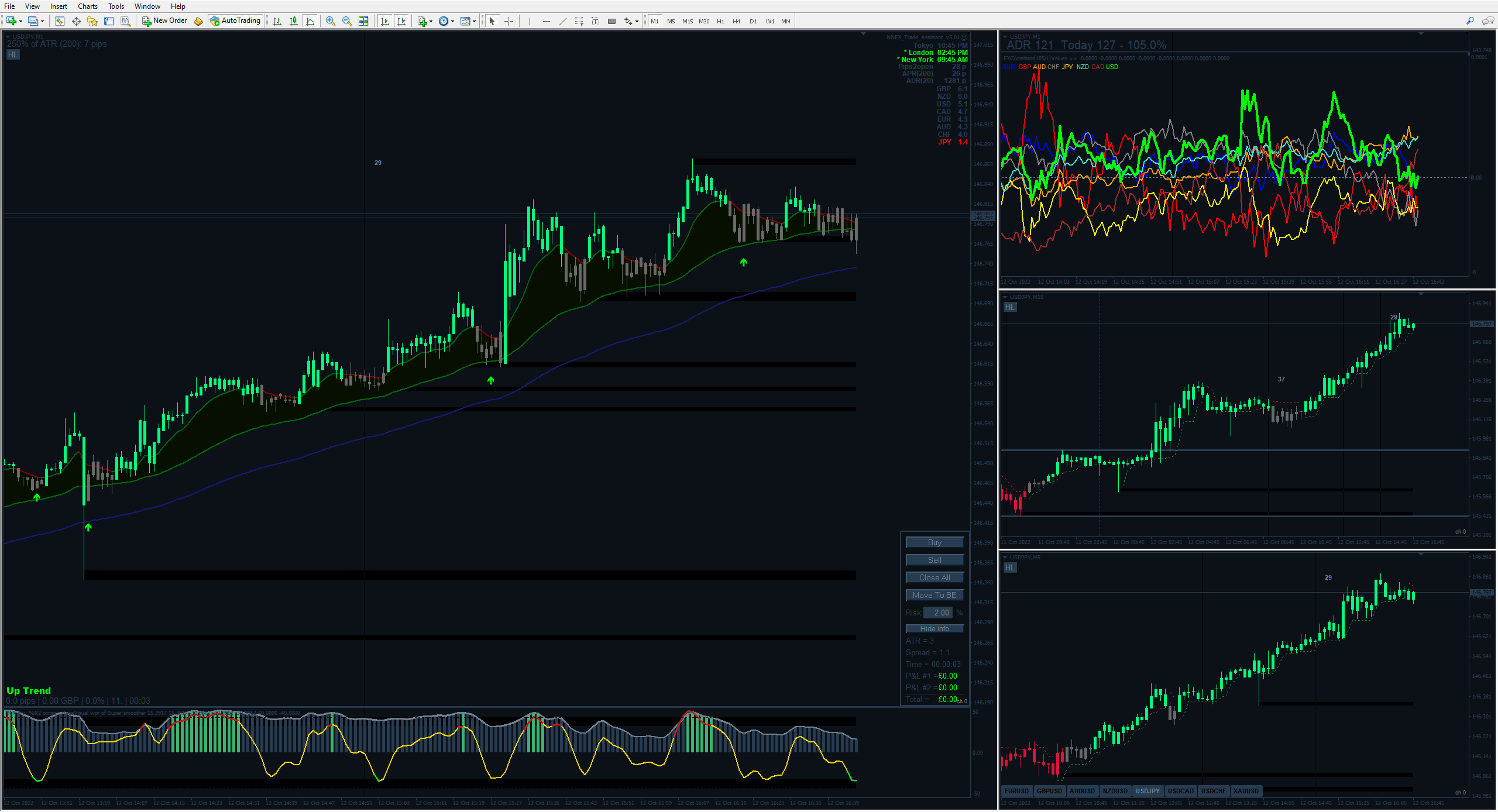Switch to the GBPUSD symbol button
The image size is (1498, 812).
1049,791
